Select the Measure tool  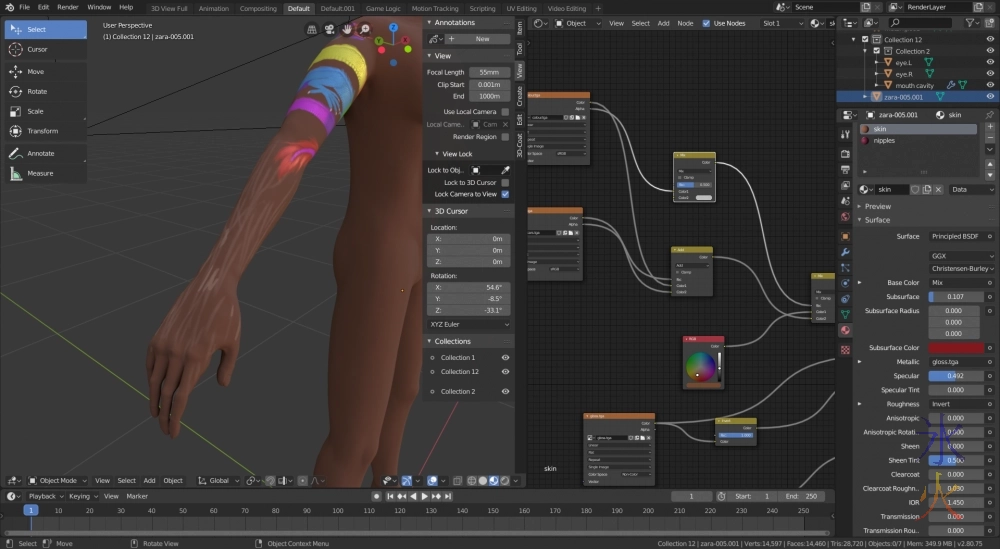(40, 173)
